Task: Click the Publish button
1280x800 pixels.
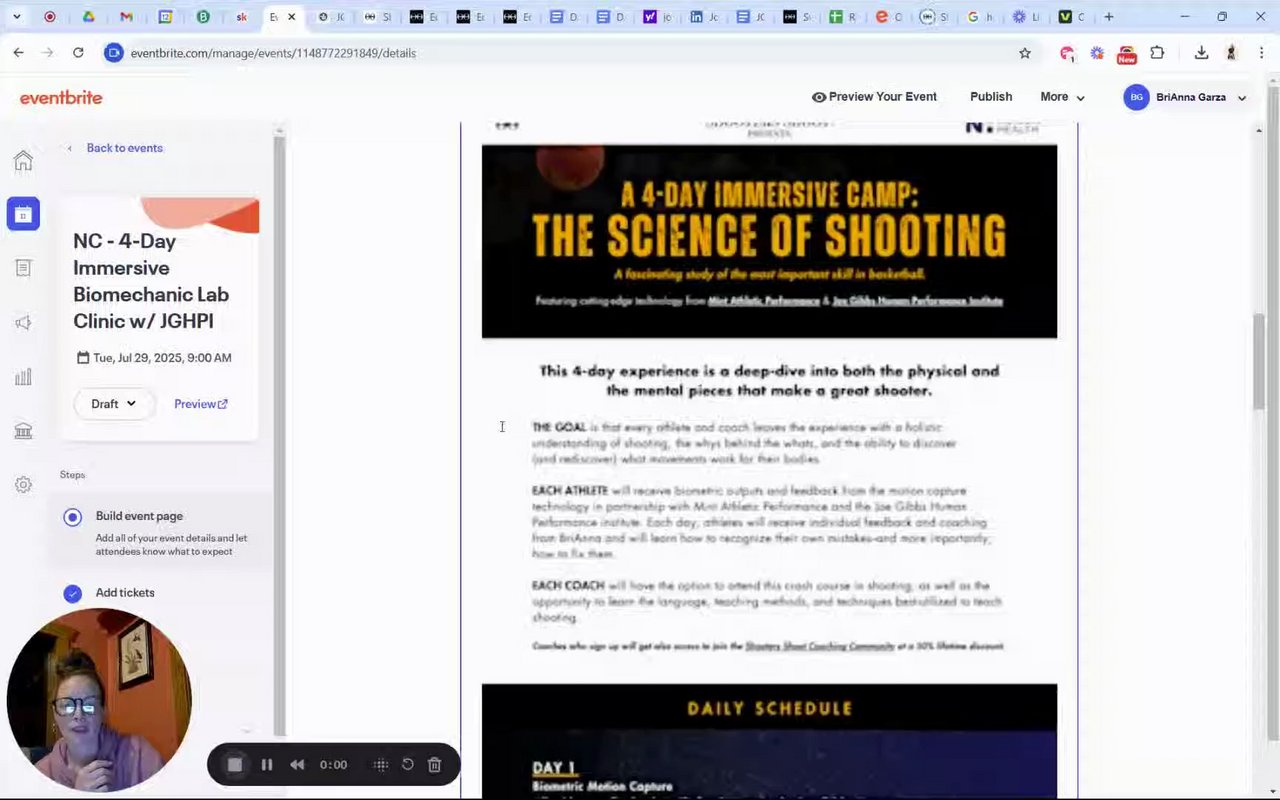Action: pos(991,97)
